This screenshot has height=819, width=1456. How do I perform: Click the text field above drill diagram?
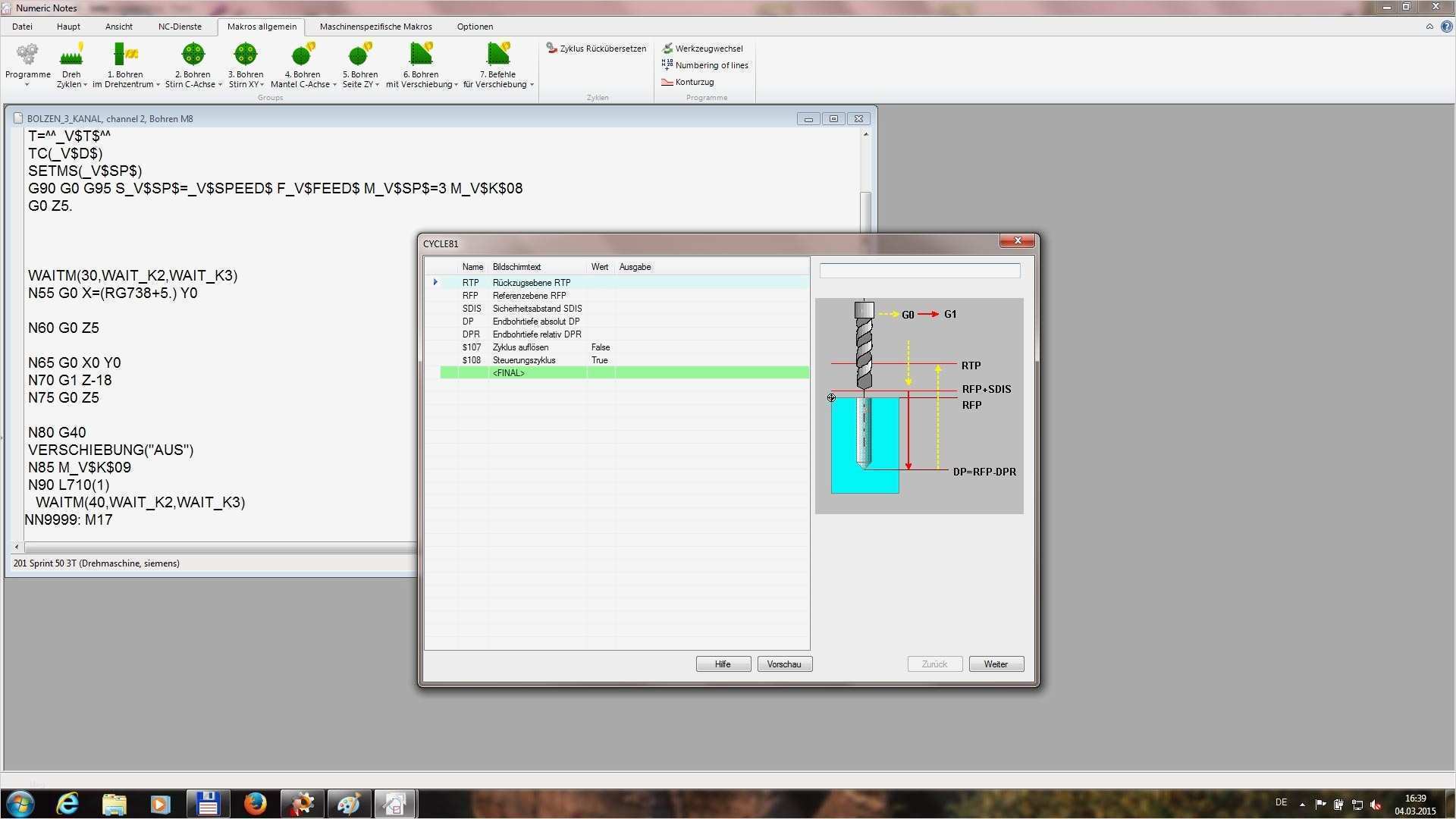tap(919, 271)
